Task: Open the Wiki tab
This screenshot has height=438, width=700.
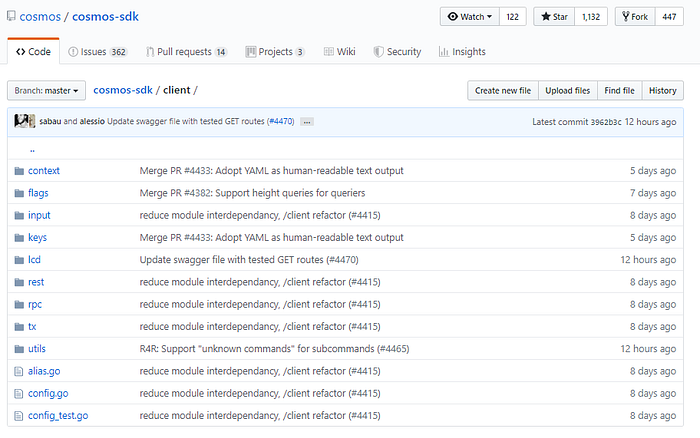Action: [340, 52]
